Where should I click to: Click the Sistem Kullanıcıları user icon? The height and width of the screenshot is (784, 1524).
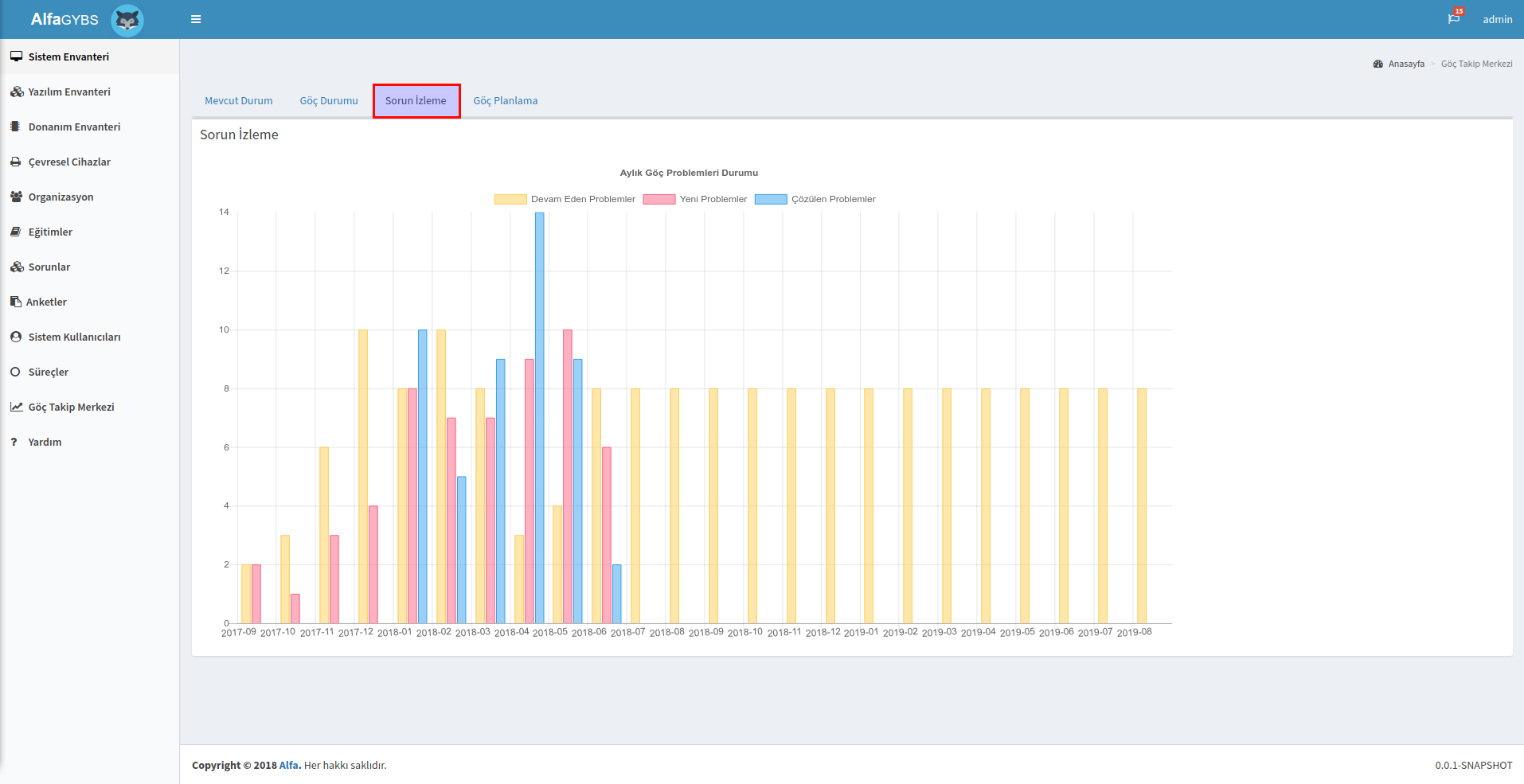tap(16, 337)
